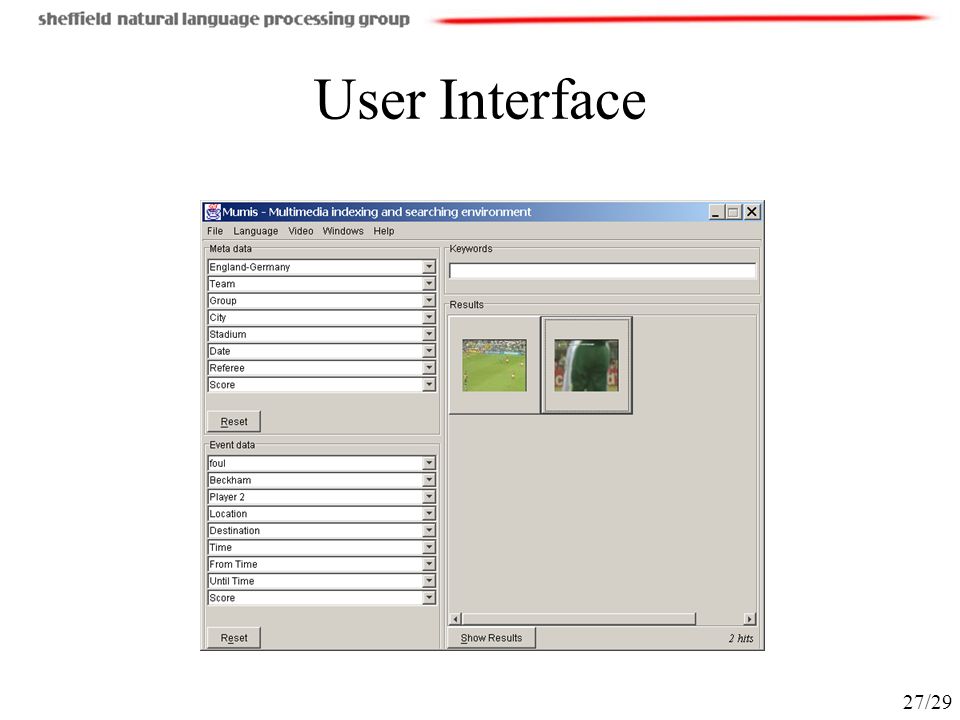Click the Mumis application title icon
The width and height of the screenshot is (960, 720).
212,212
